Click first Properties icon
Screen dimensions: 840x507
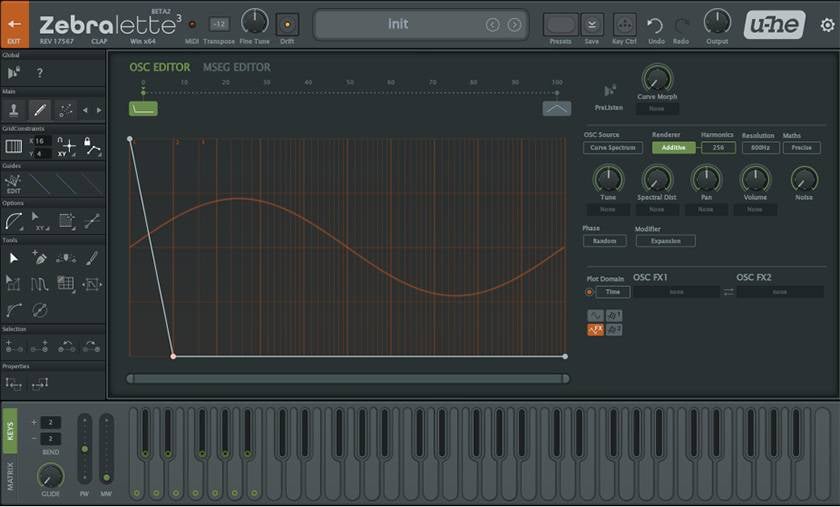point(13,383)
